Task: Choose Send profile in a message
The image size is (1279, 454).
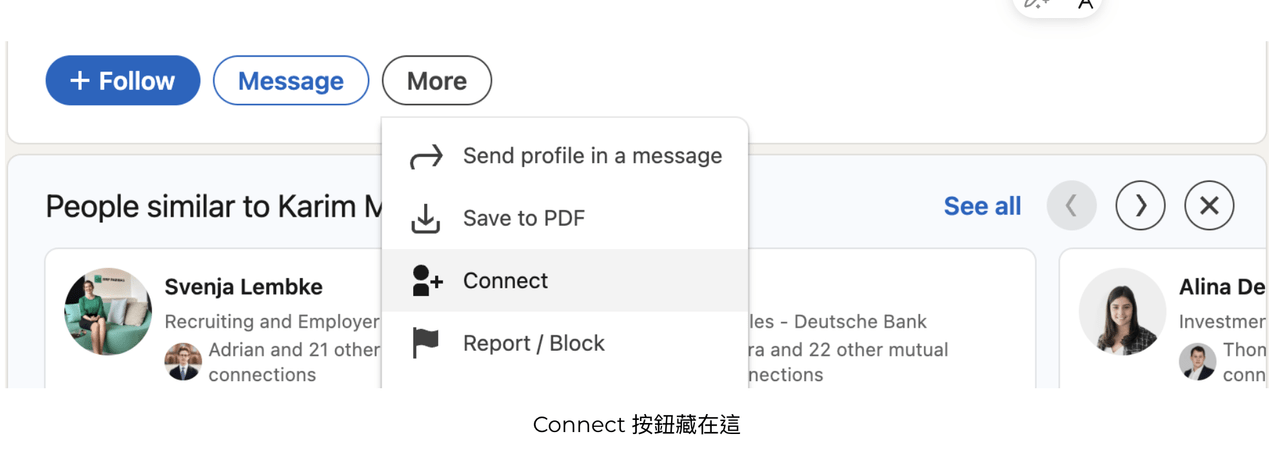Action: 592,156
